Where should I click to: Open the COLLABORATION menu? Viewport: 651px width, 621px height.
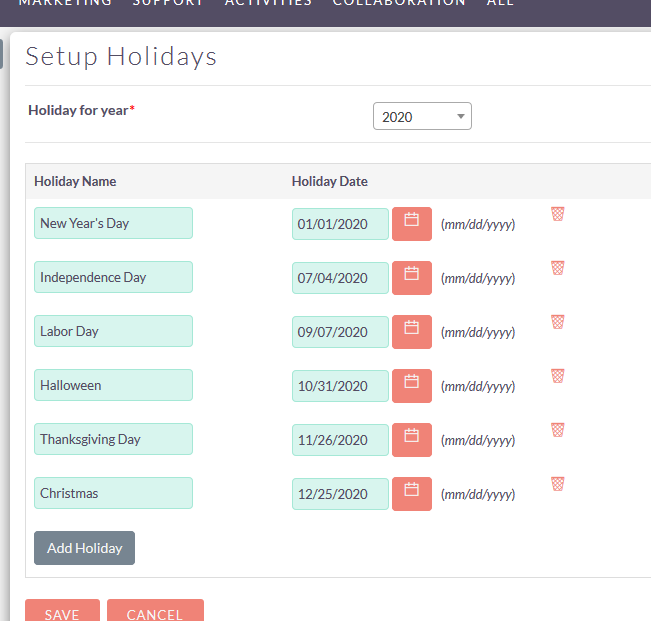[x=399, y=3]
